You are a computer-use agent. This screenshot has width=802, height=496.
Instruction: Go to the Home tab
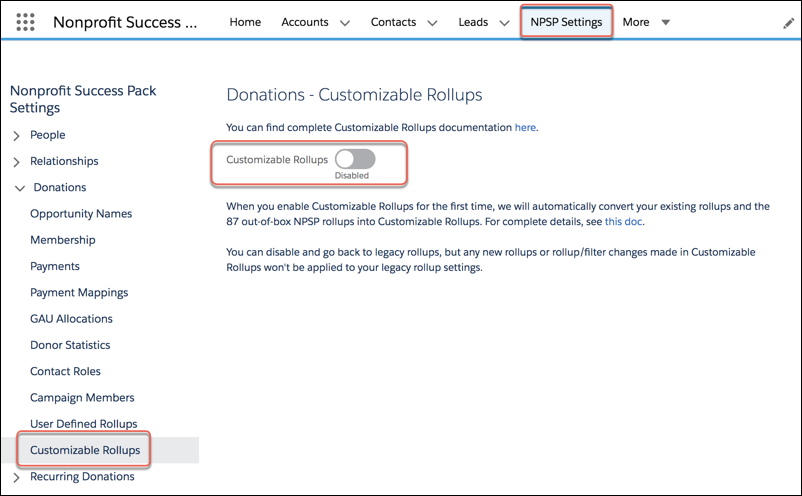click(x=245, y=22)
